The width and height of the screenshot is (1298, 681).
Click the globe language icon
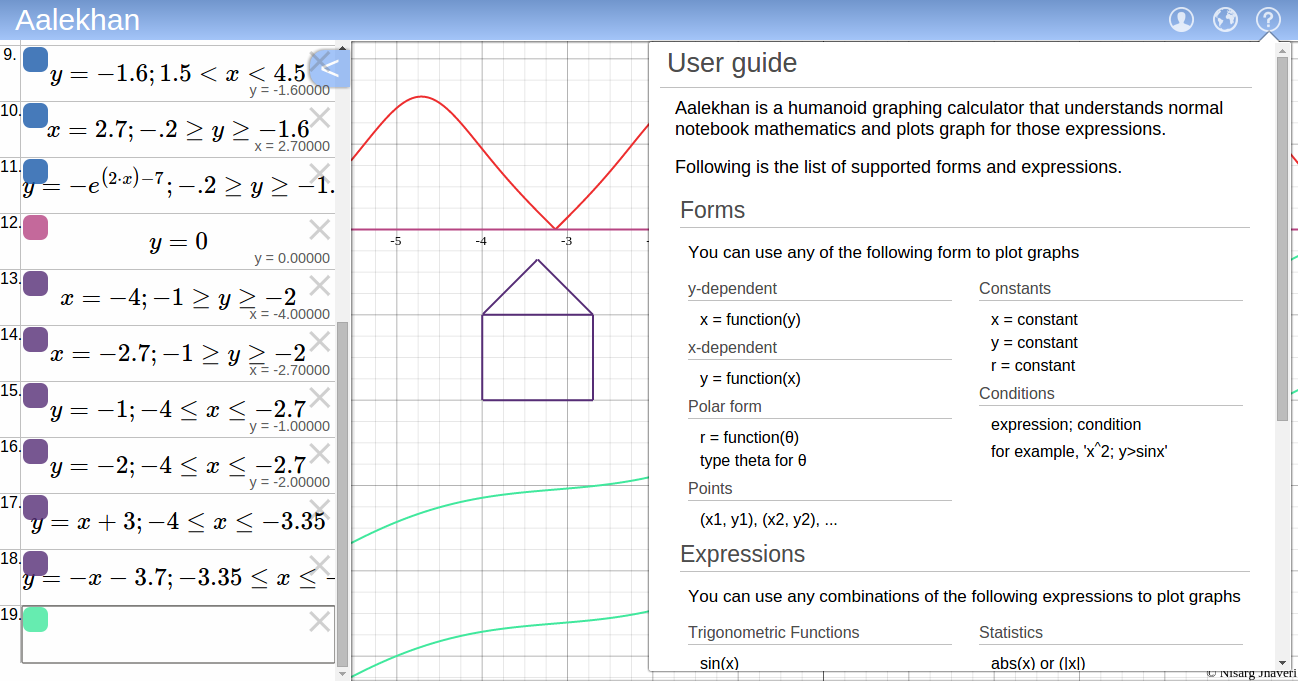click(x=1225, y=20)
